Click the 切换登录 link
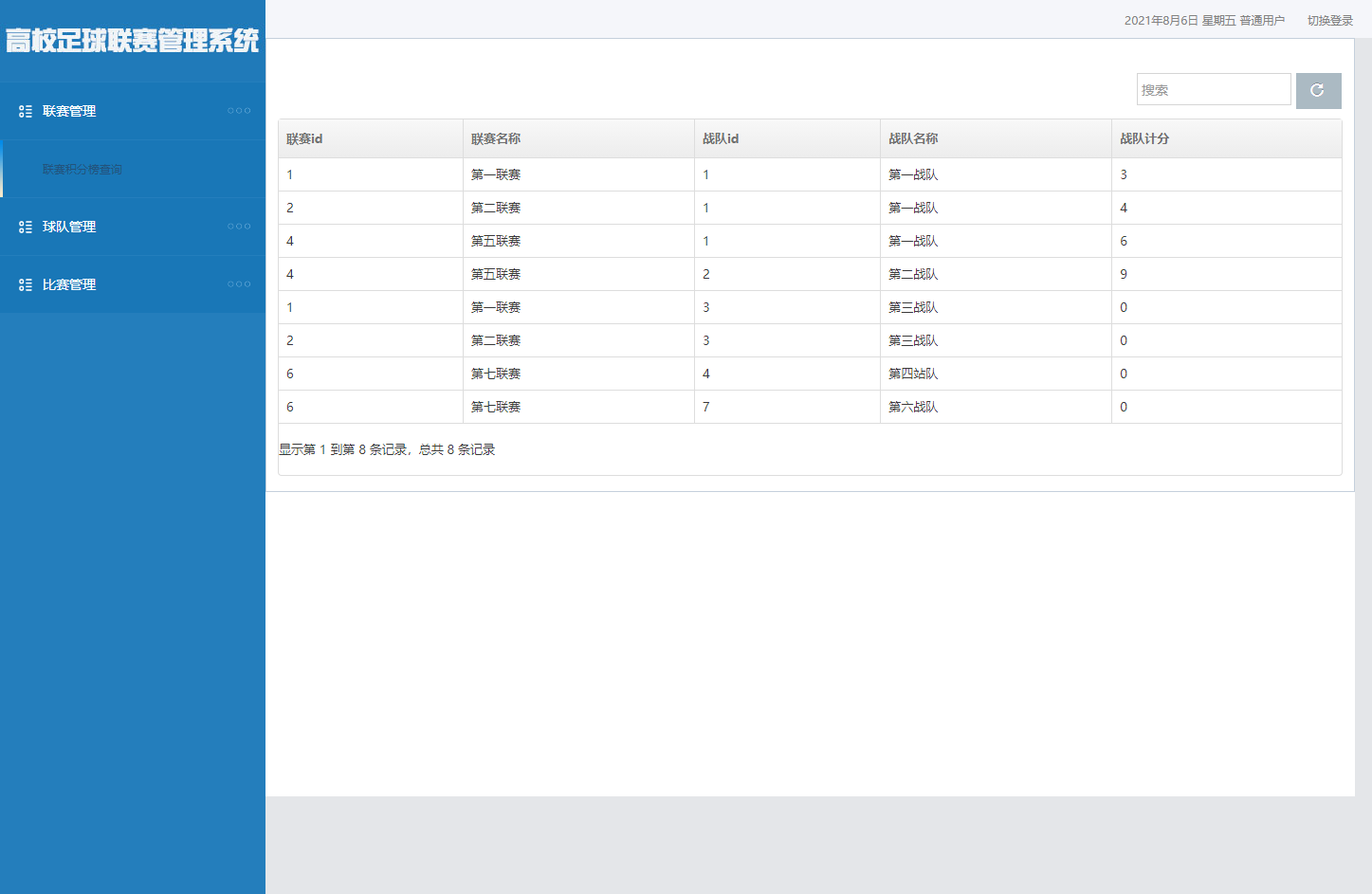 (1329, 21)
